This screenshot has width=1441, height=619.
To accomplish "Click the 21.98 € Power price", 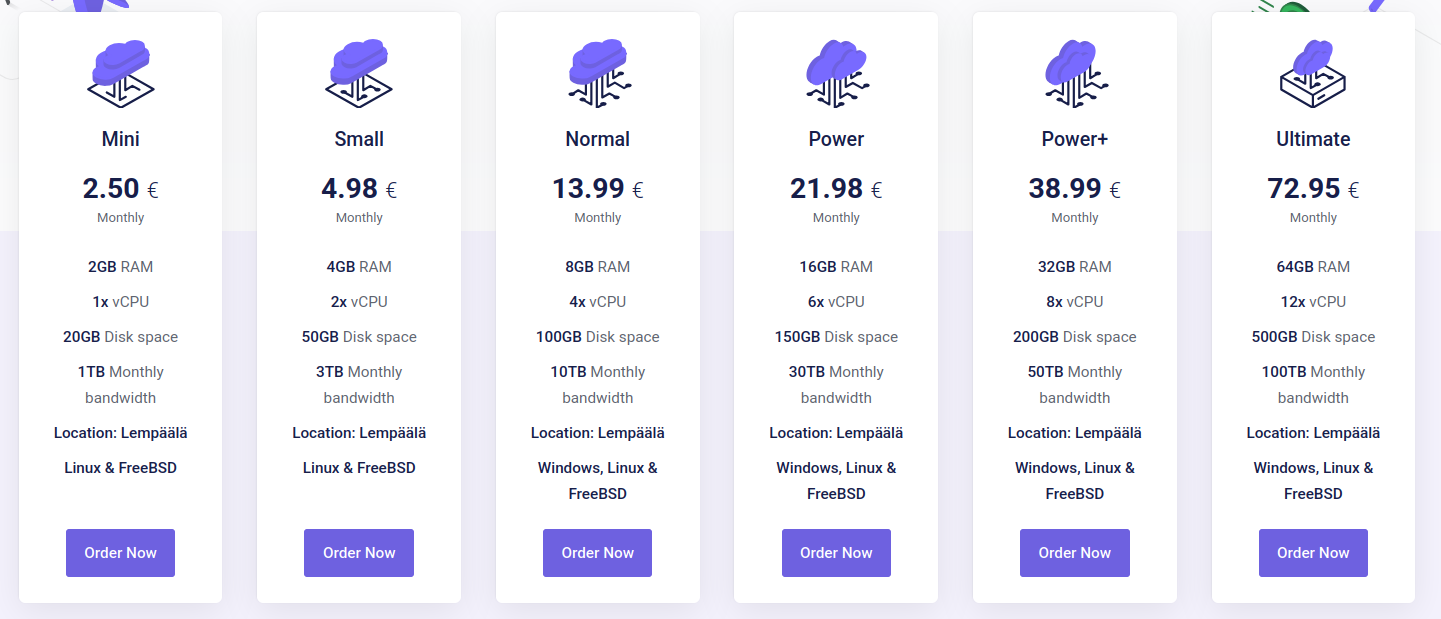I will [x=836, y=188].
